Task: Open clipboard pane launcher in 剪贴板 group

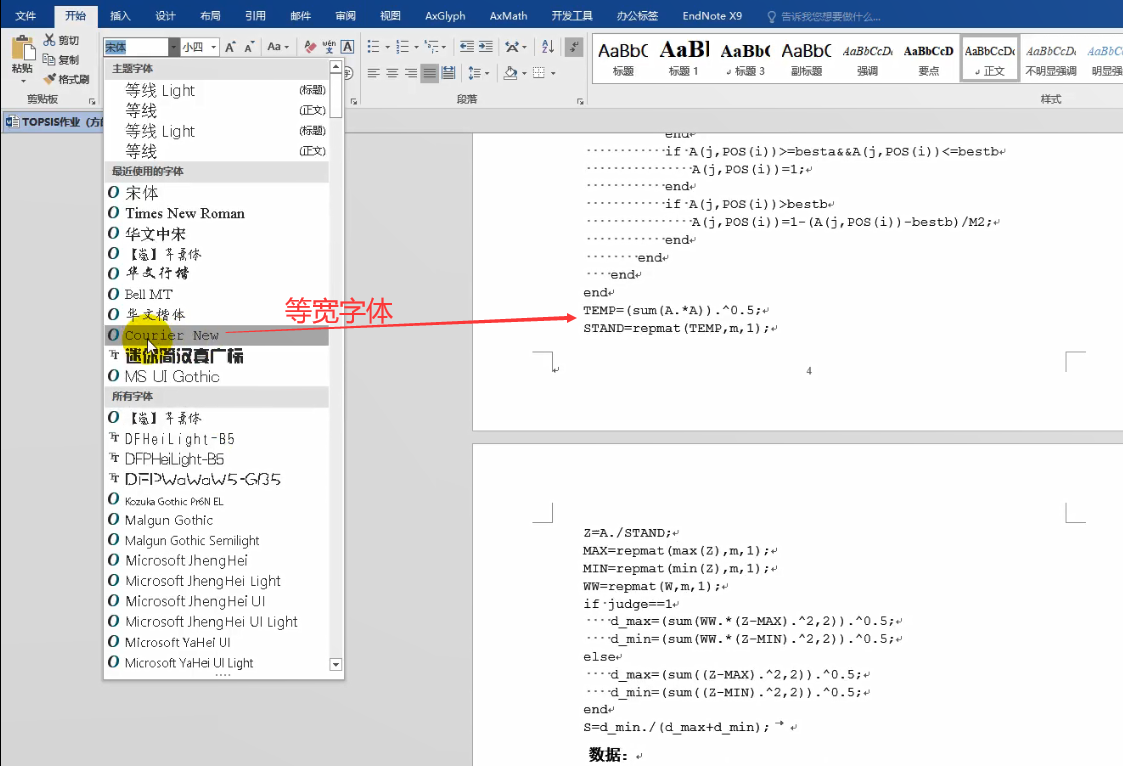Action: pyautogui.click(x=92, y=101)
